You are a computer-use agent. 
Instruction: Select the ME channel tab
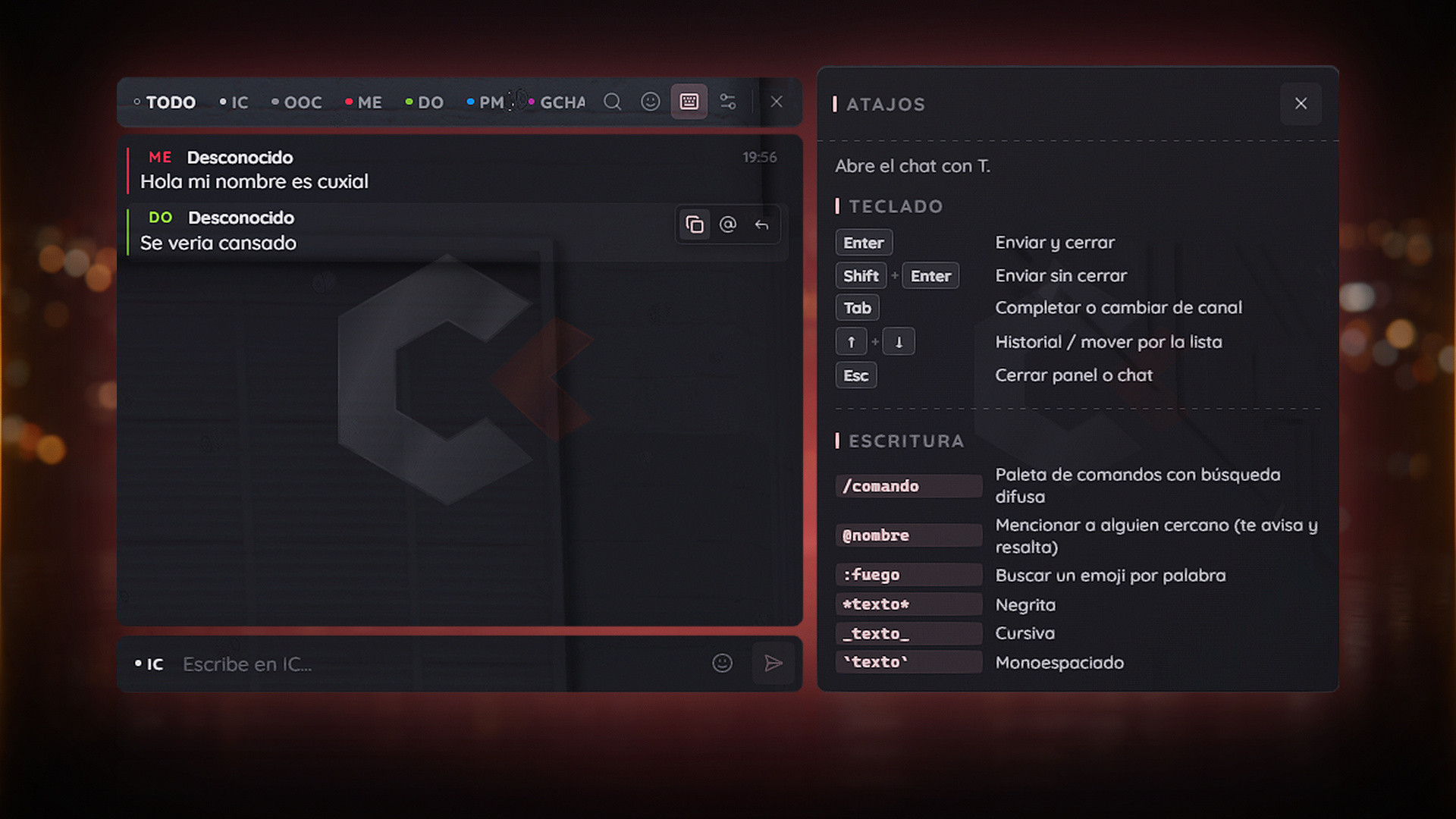pos(363,102)
